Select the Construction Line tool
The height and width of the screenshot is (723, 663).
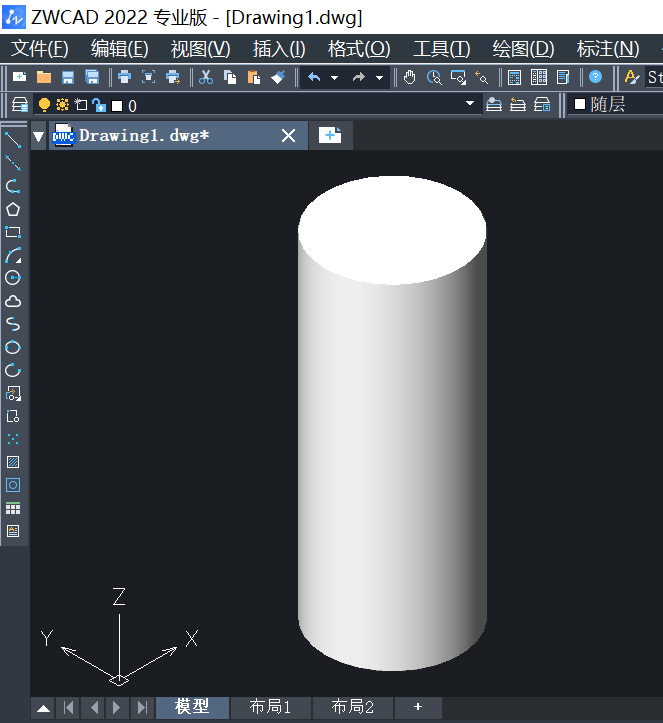(x=13, y=163)
